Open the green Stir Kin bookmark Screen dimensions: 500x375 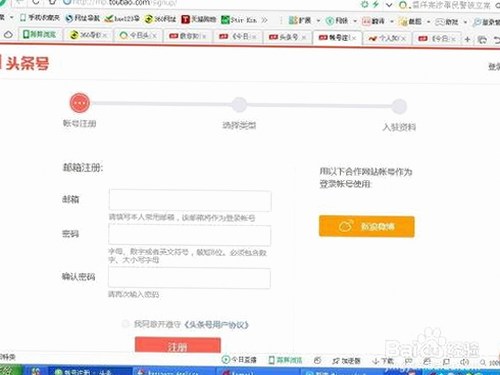[x=239, y=20]
